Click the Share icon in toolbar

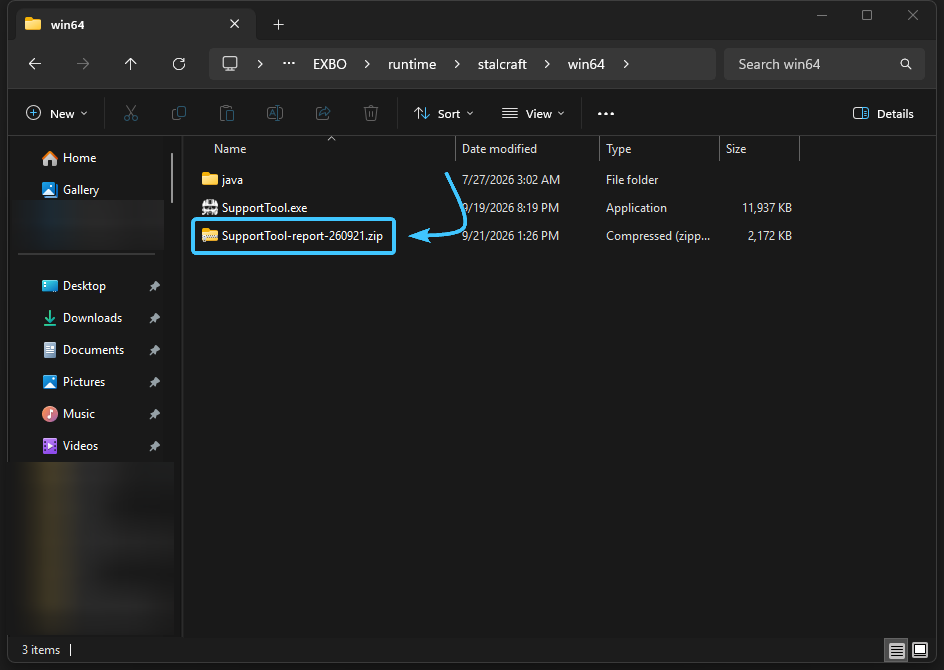coord(323,113)
